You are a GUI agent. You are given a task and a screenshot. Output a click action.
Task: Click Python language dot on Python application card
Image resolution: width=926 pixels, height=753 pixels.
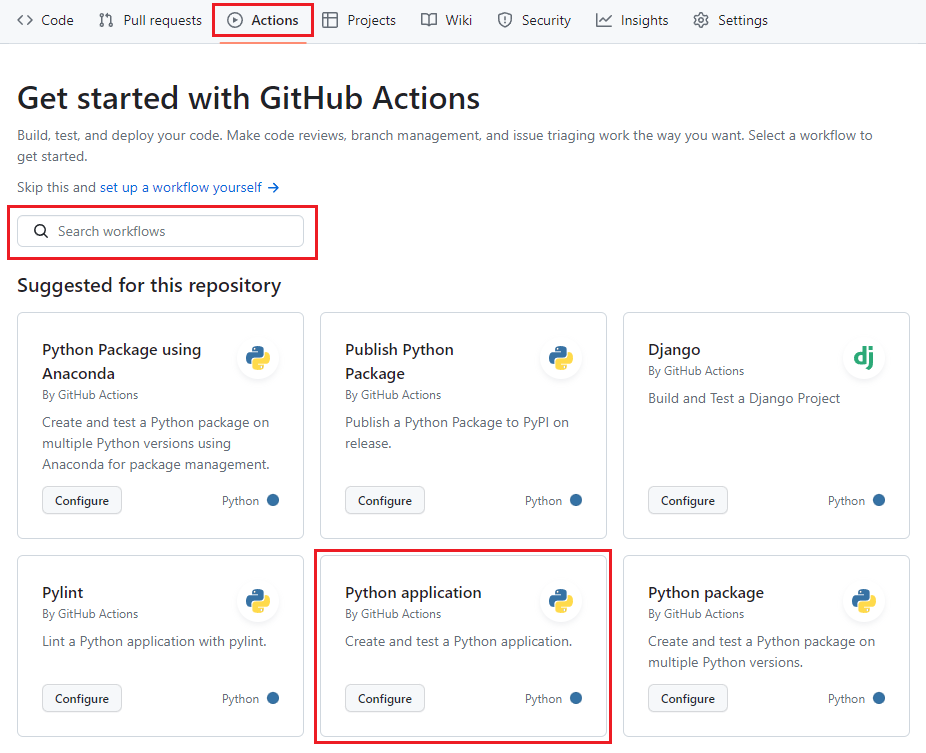(x=576, y=698)
